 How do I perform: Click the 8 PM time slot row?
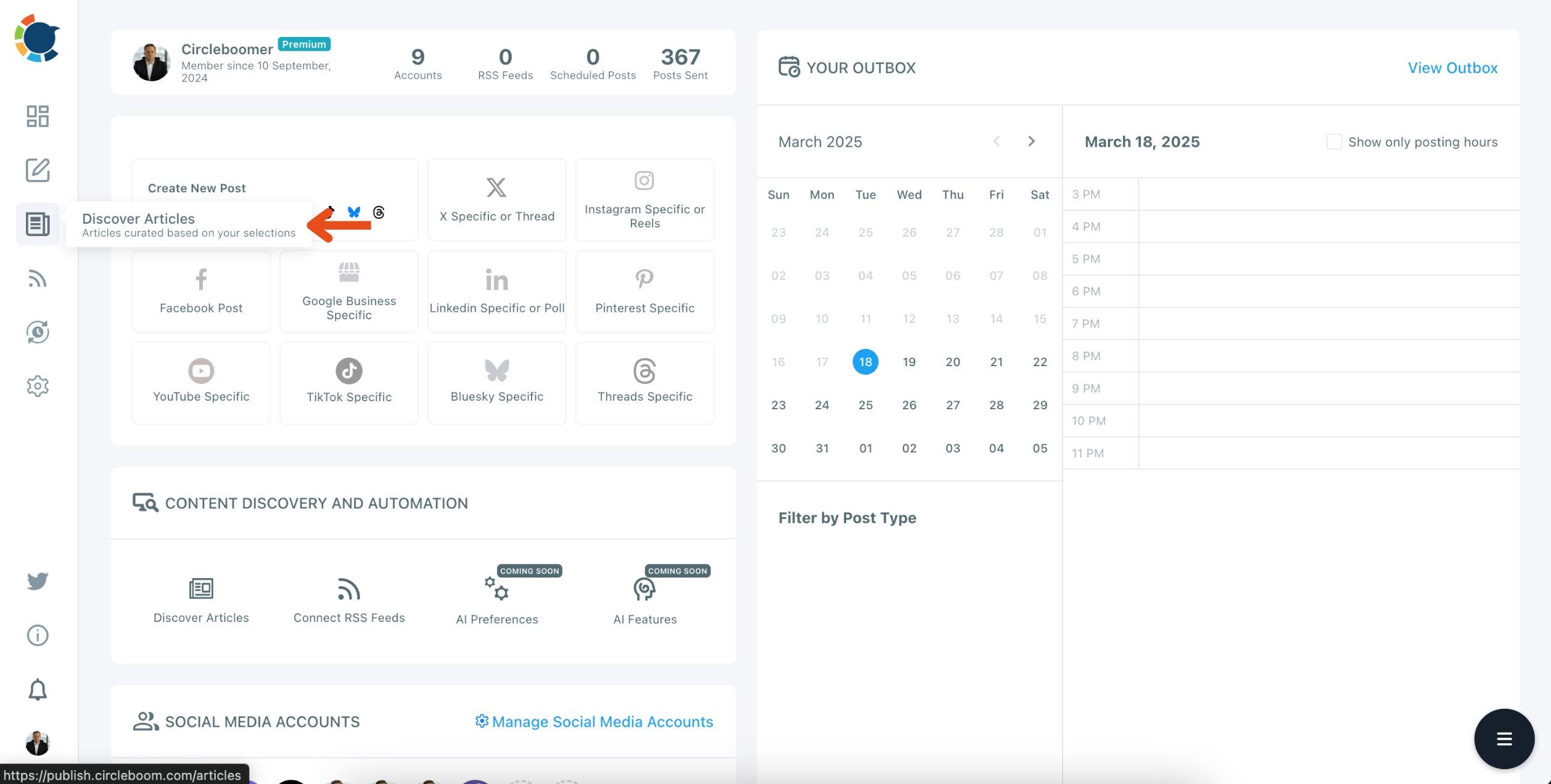pos(1291,356)
